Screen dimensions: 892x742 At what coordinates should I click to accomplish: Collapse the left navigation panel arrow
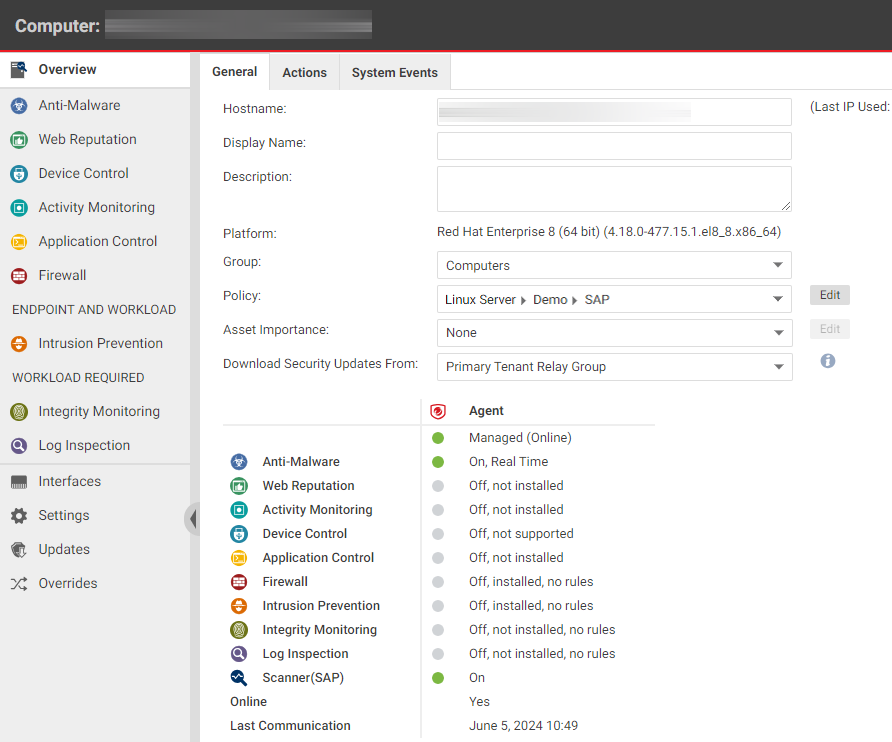click(192, 518)
